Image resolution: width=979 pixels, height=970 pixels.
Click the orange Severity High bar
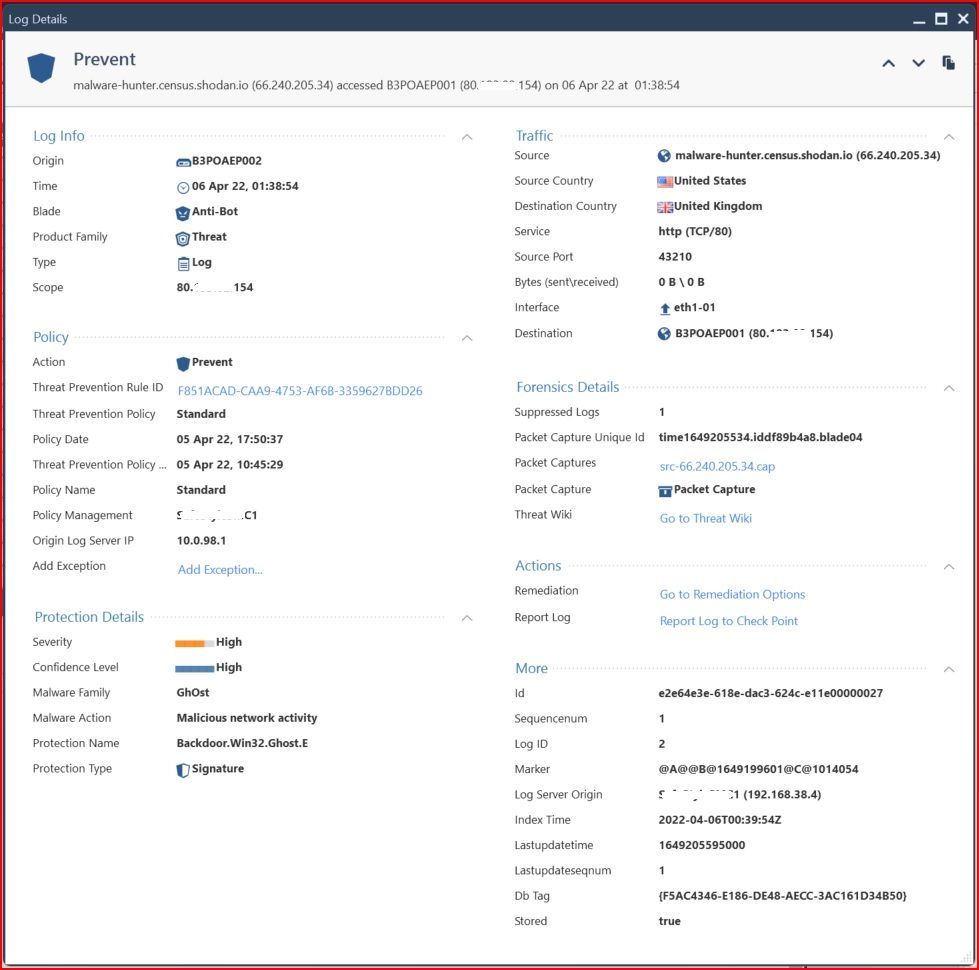(194, 644)
